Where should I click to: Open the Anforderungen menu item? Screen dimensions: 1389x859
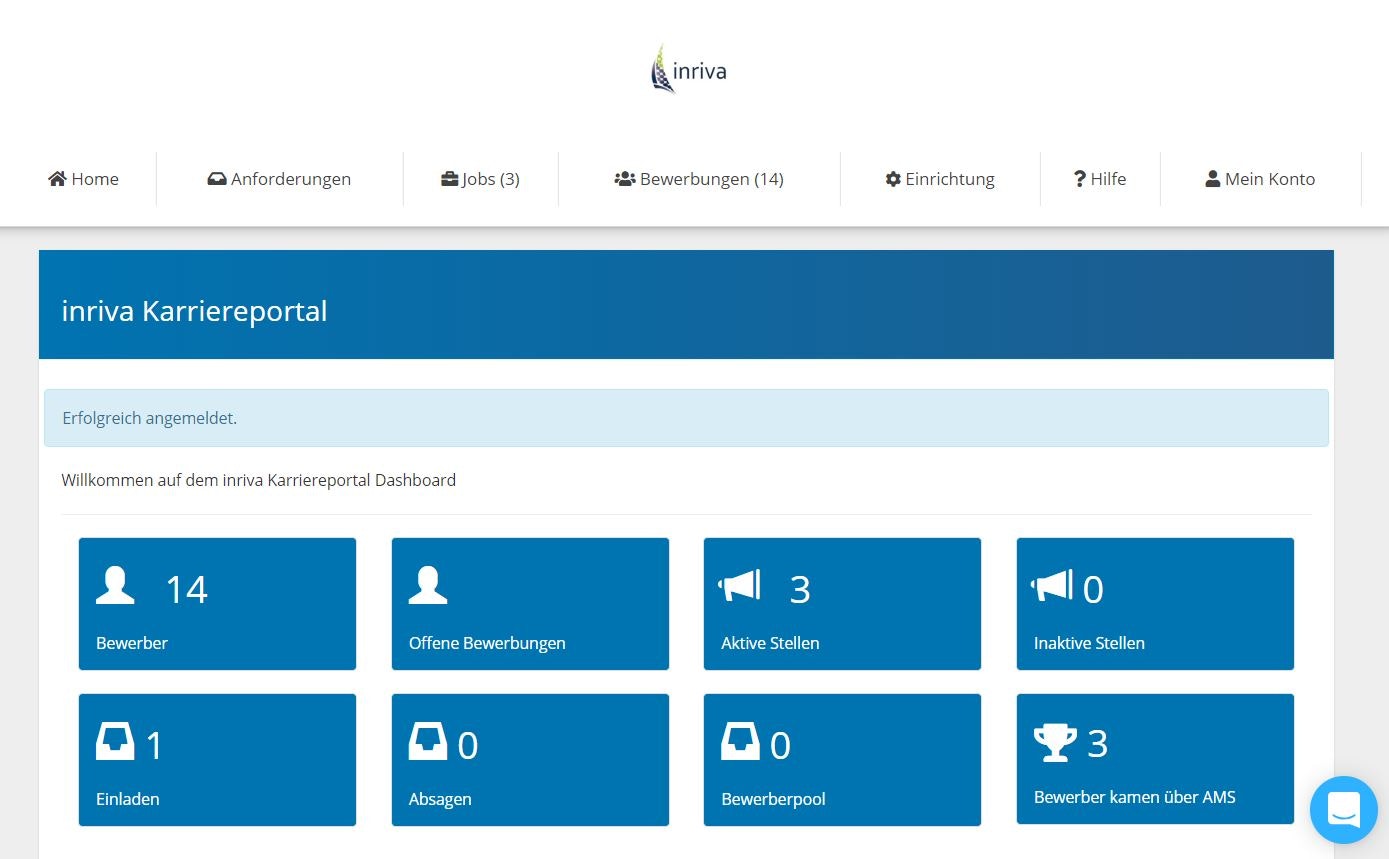tap(279, 179)
